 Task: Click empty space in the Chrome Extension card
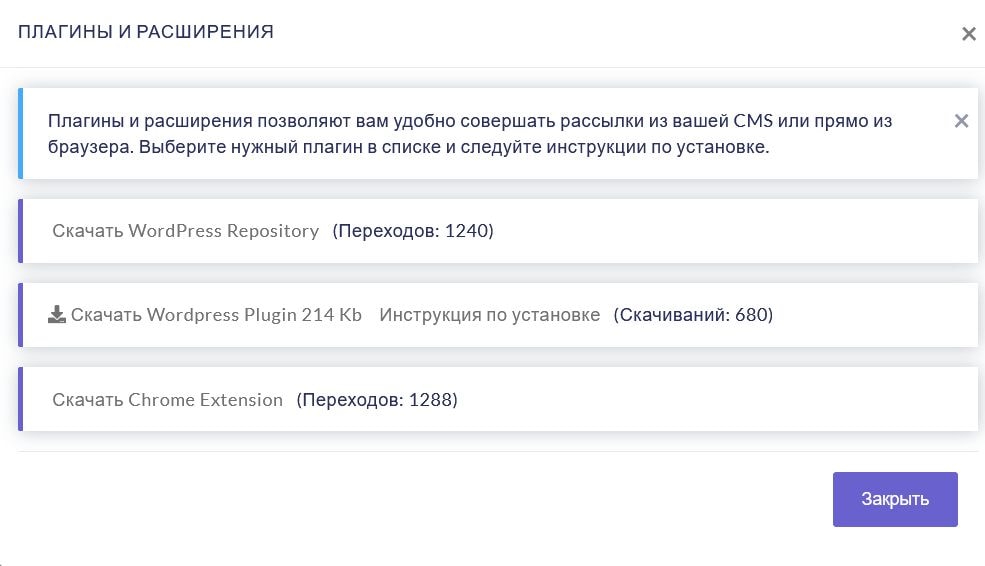click(x=716, y=400)
